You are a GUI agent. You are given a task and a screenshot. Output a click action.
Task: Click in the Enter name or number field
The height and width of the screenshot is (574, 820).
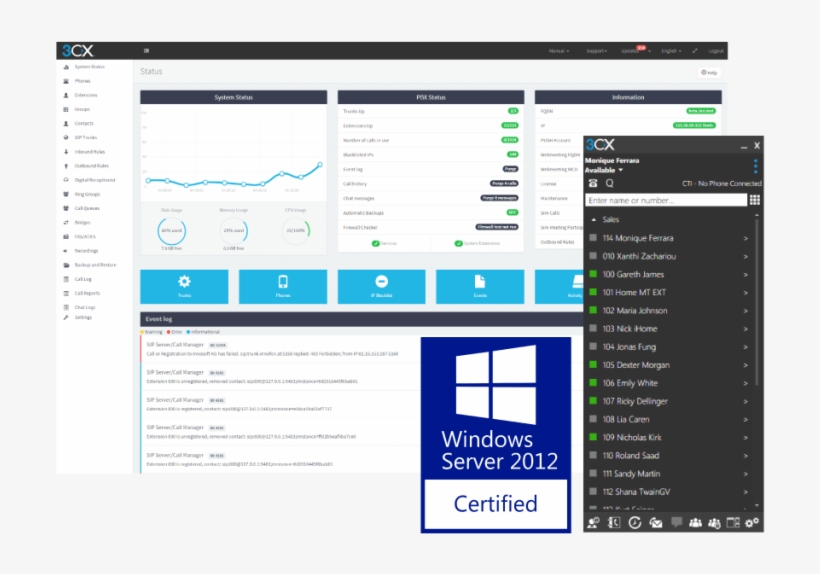[666, 200]
